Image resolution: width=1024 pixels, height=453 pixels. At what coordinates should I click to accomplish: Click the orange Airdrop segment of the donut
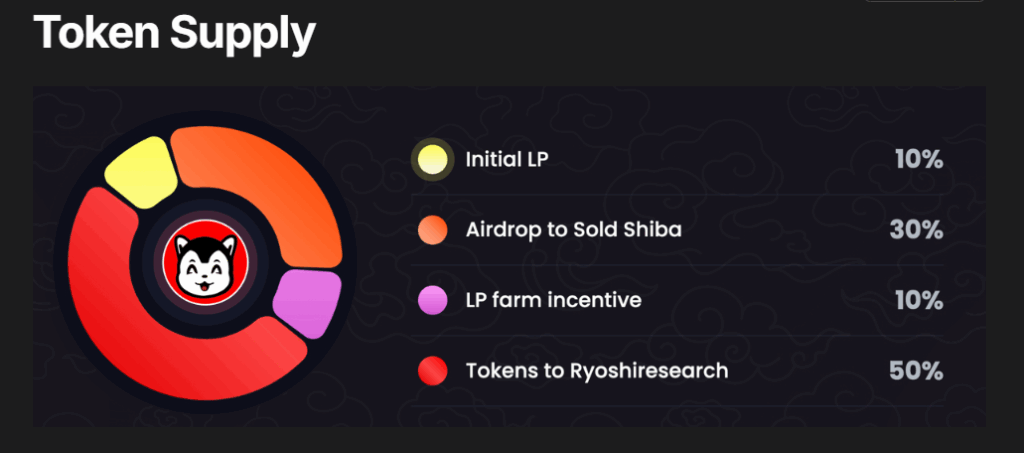[281, 189]
